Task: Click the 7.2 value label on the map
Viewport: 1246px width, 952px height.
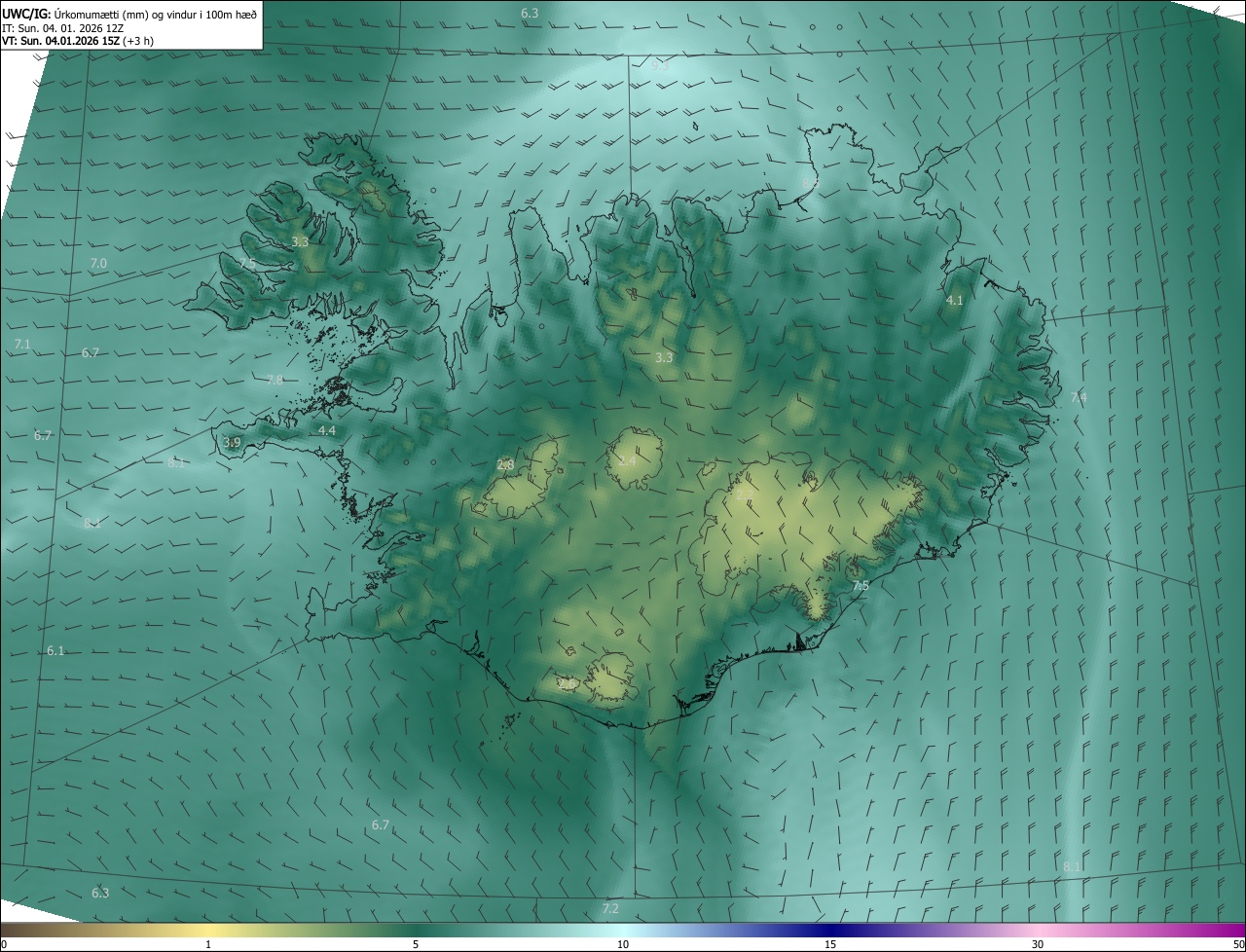Action: [610, 908]
